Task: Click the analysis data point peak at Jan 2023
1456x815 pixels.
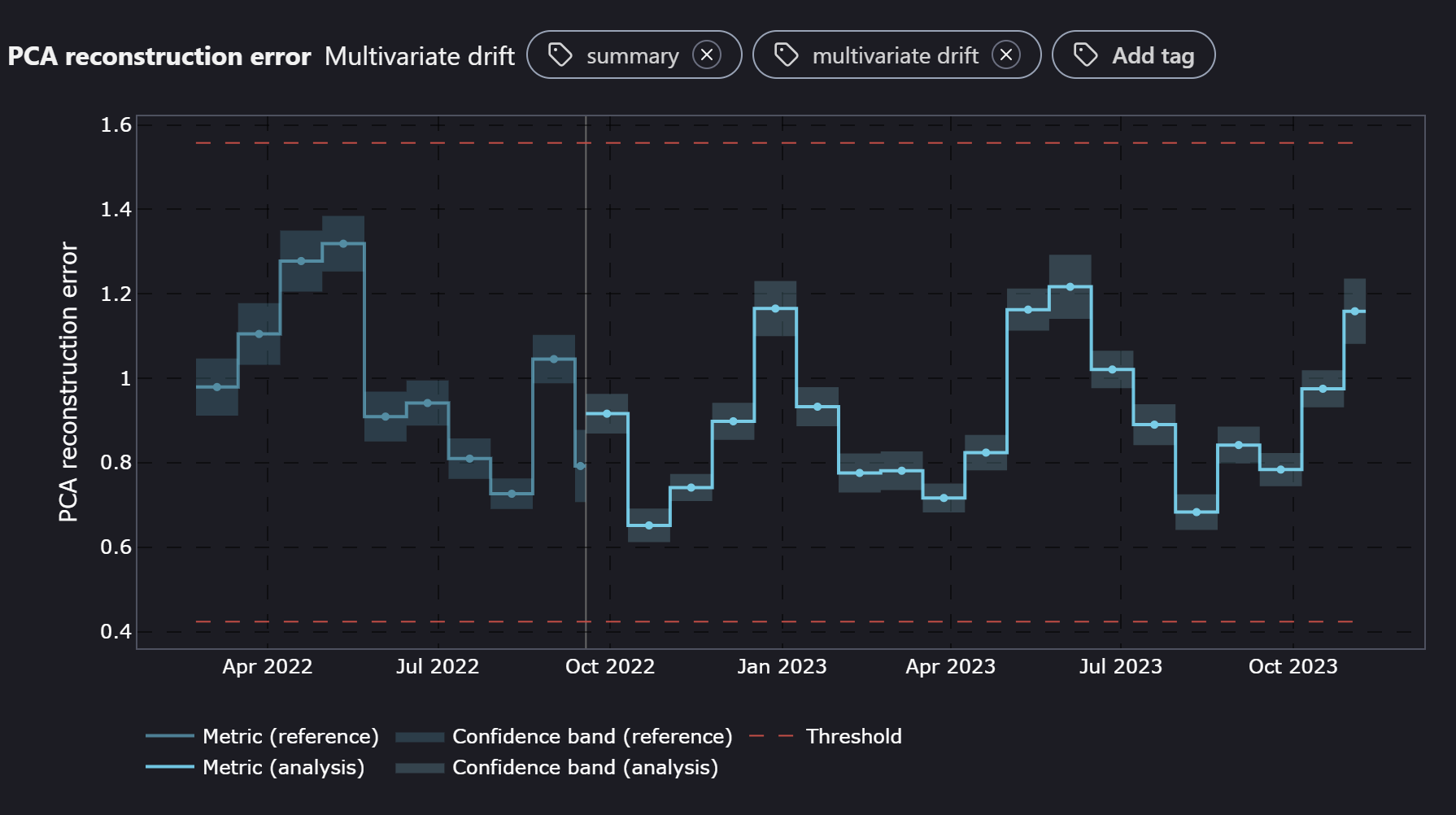Action: coord(775,308)
